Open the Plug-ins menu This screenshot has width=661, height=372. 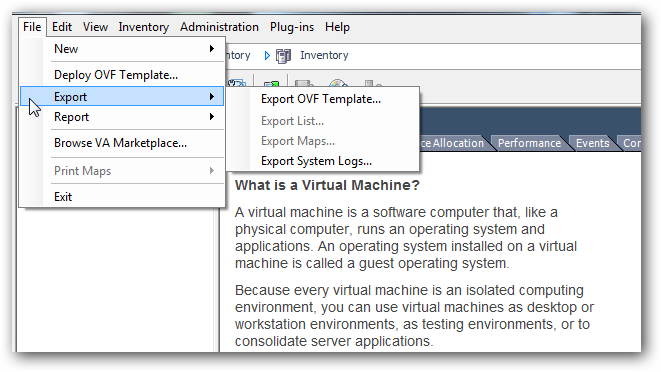(292, 27)
